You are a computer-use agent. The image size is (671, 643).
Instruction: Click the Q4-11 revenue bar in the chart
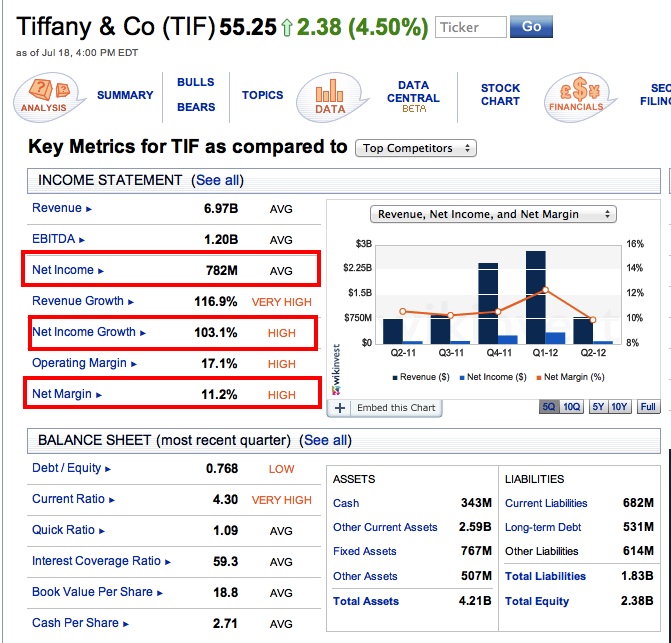pos(488,303)
